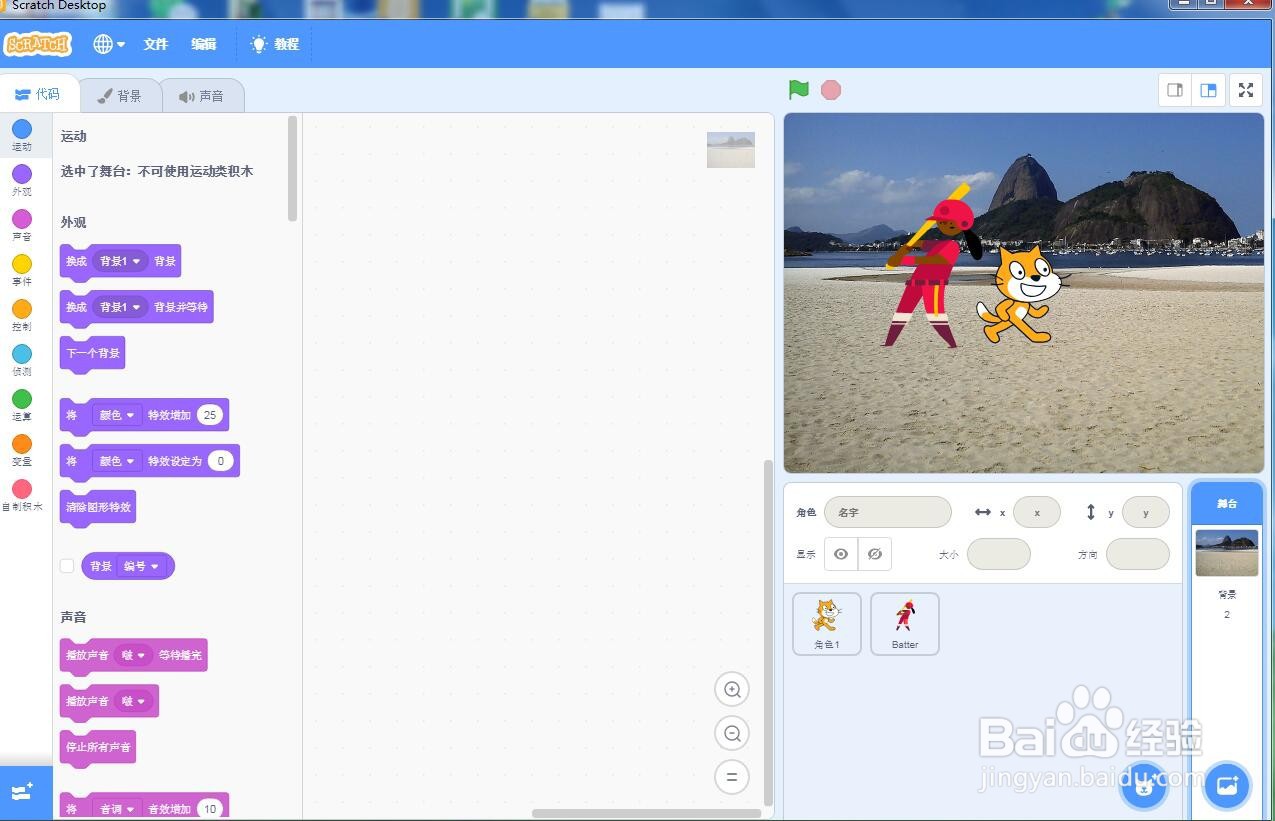Image resolution: width=1275 pixels, height=821 pixels.
Task: Open the language globe menu
Action: (x=109, y=44)
